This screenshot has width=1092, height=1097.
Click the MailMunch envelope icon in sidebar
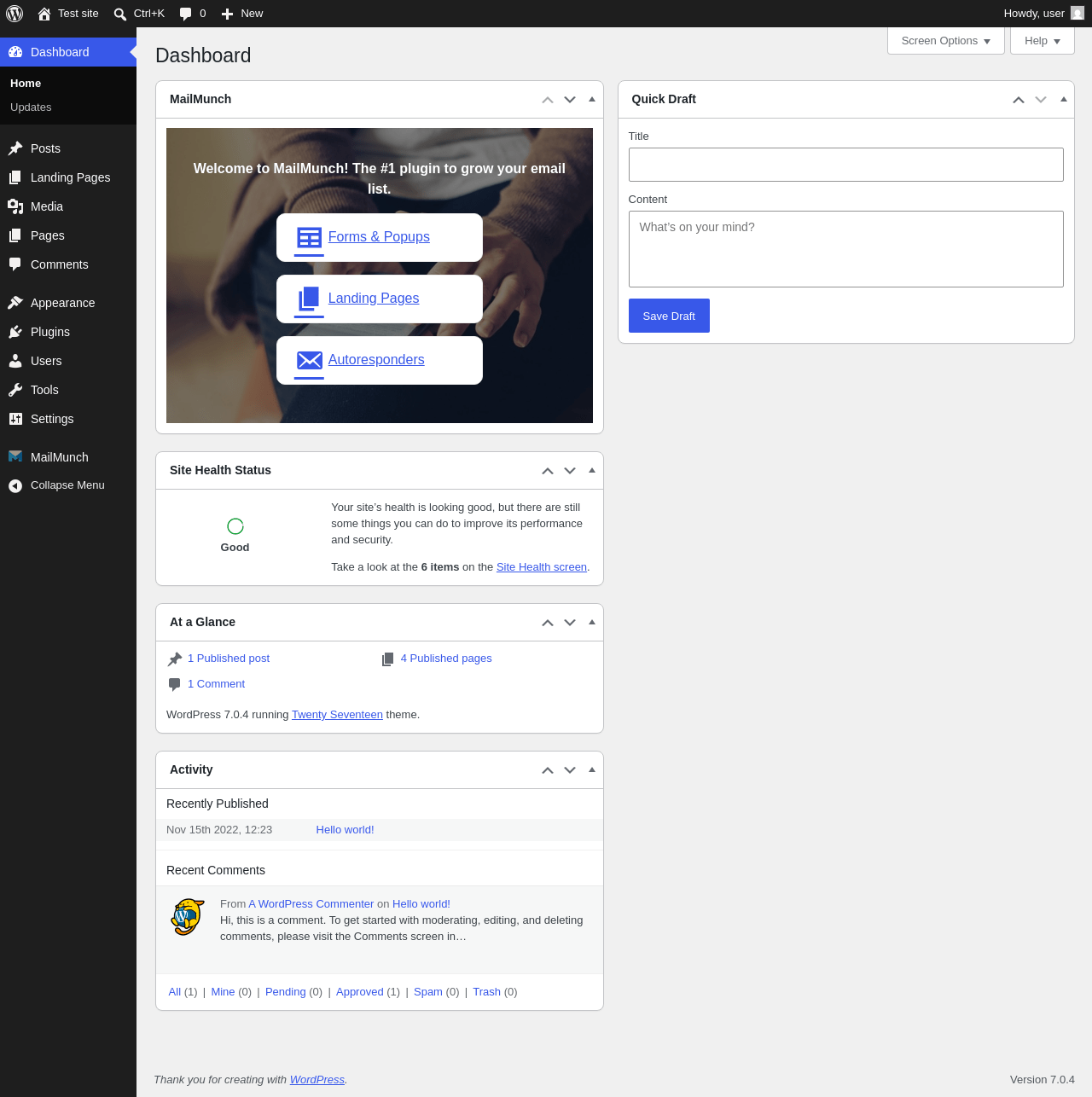(15, 457)
